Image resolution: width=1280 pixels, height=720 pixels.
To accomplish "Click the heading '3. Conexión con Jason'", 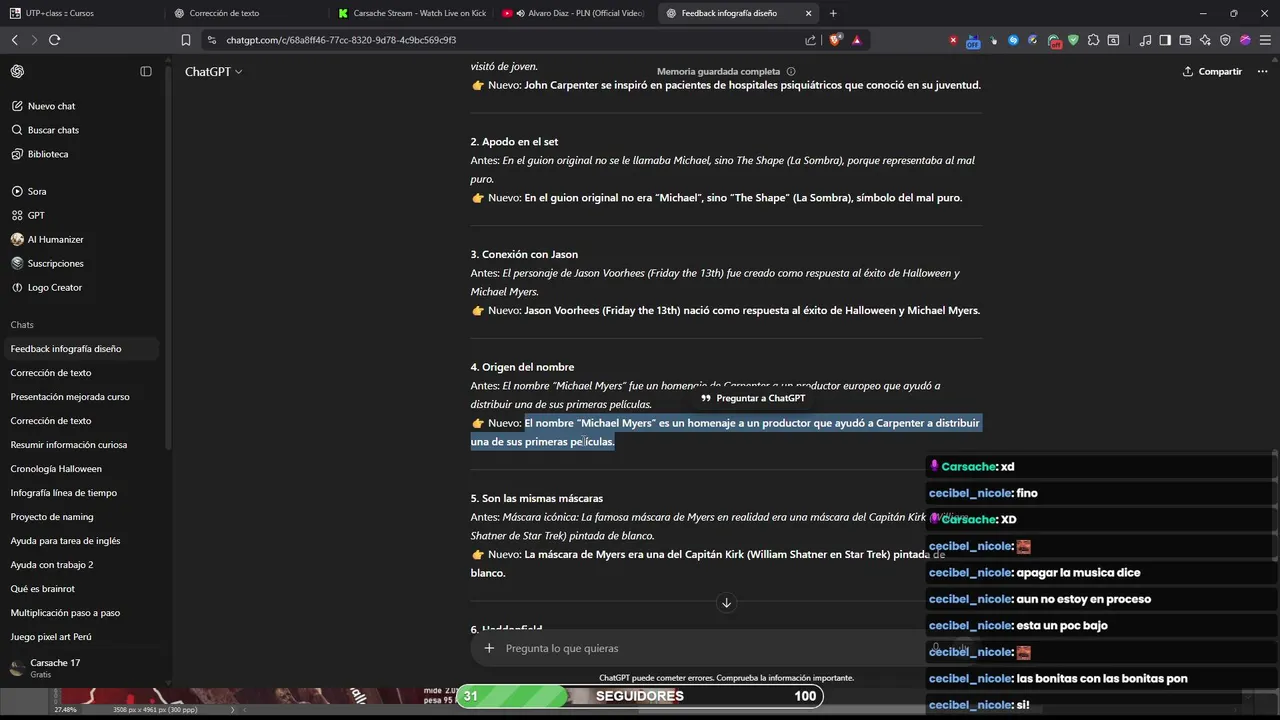I will [524, 254].
